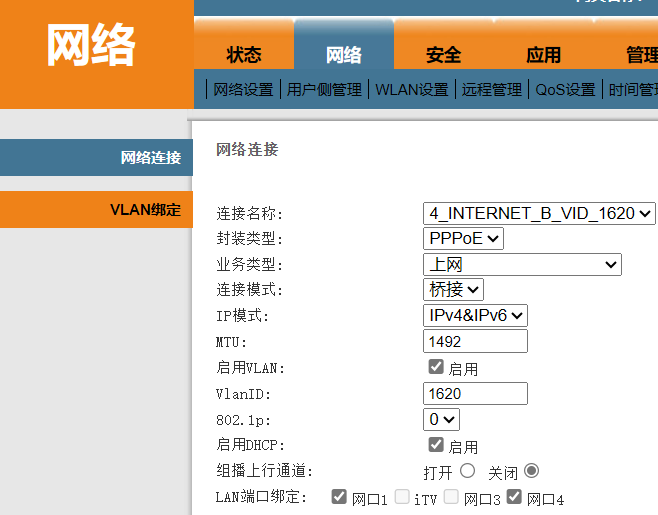
Task: Select 打开 radio for 组播上行通道
Action: click(467, 471)
